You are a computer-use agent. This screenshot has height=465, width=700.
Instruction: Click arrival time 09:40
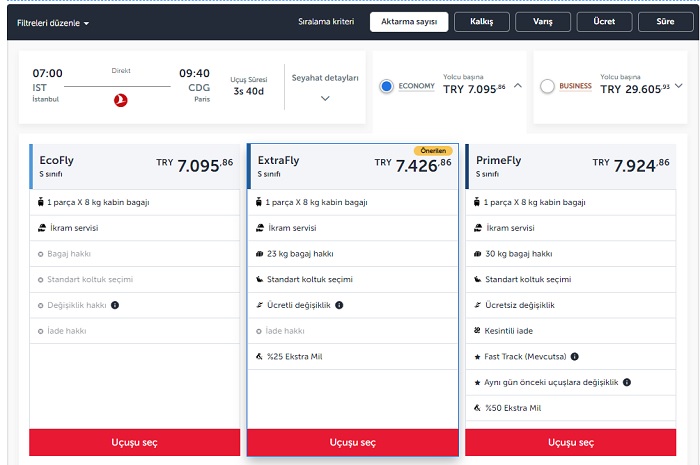tap(194, 73)
